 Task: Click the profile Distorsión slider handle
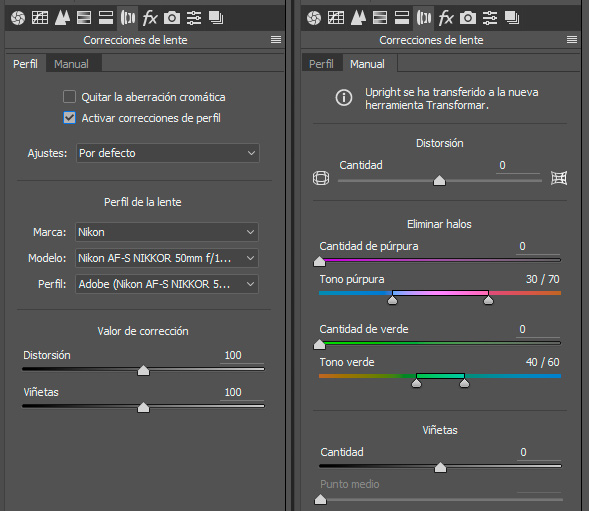pyautogui.click(x=143, y=370)
